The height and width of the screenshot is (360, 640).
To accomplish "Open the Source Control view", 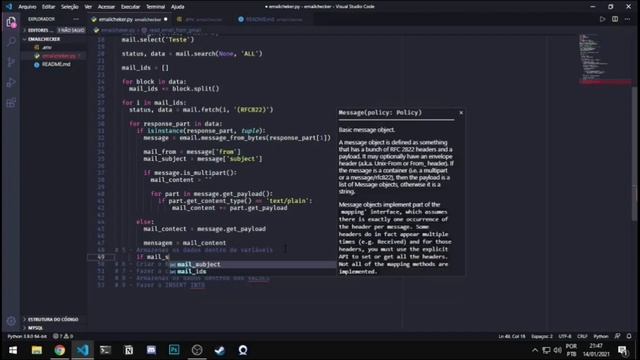I will [x=11, y=62].
